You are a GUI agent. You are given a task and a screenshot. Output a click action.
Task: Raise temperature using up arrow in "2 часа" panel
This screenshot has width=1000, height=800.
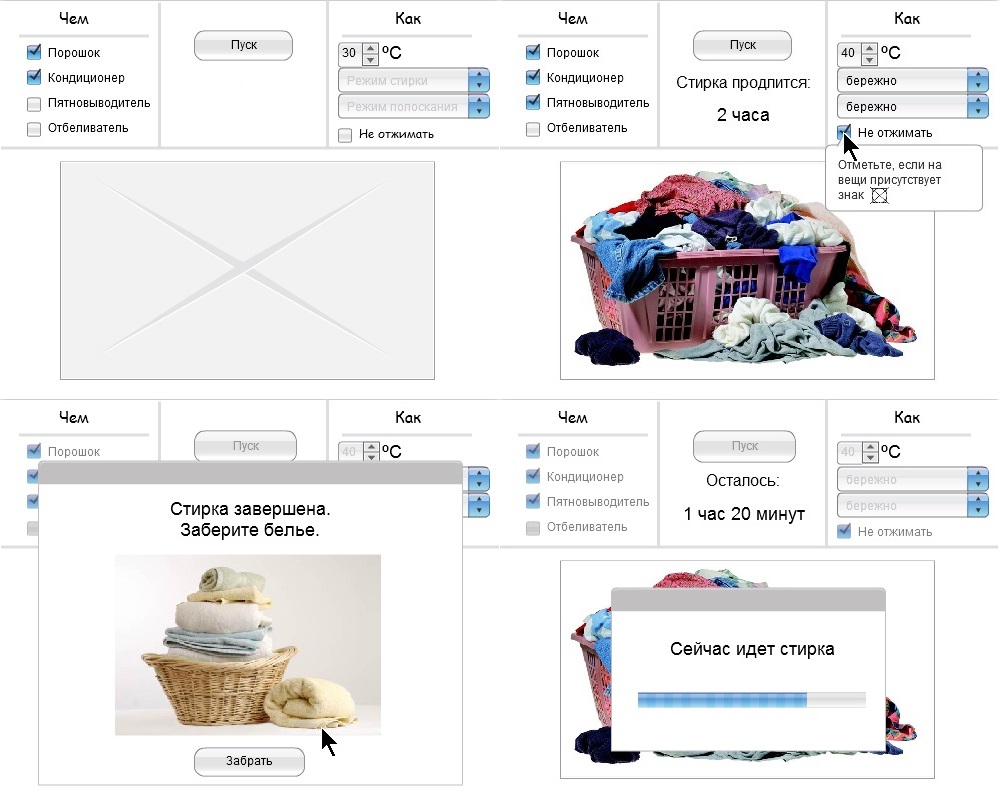pos(870,47)
